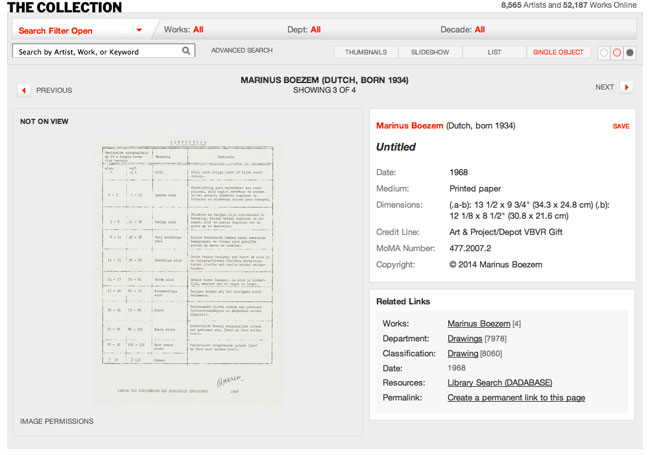Click the NOT ON VIEW label

[44, 121]
